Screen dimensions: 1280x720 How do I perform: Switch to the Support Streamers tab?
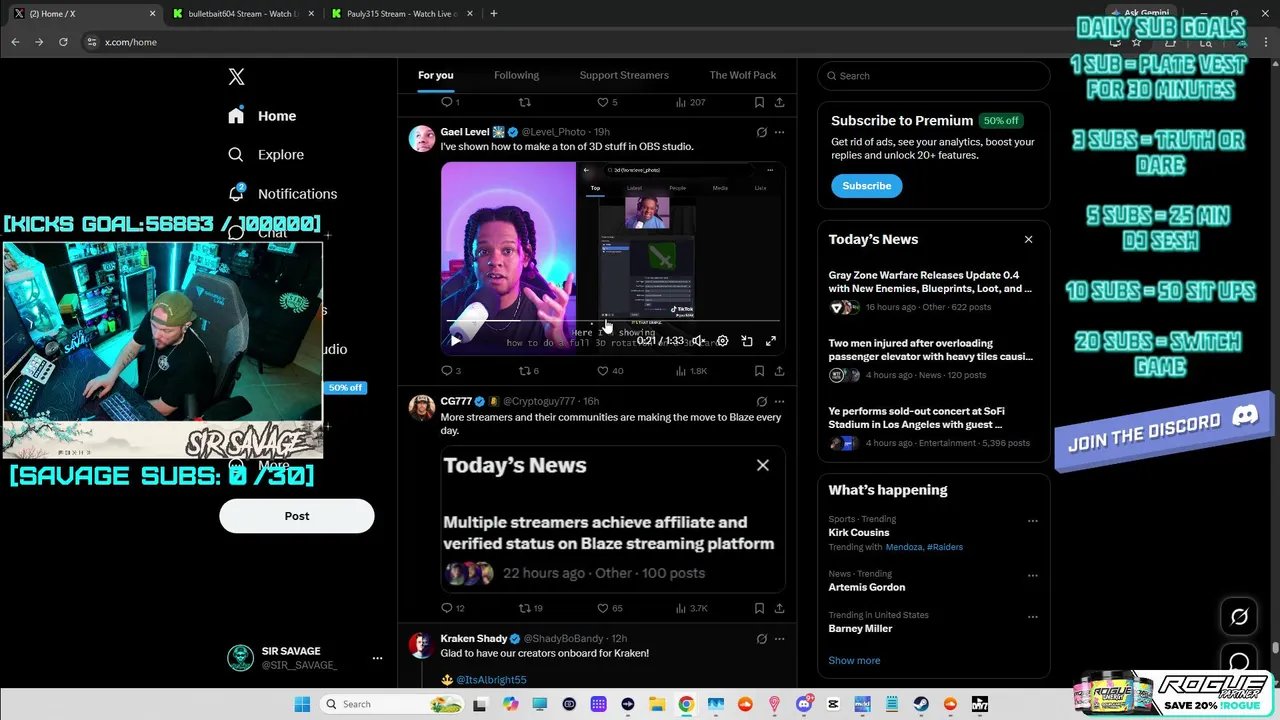click(624, 76)
